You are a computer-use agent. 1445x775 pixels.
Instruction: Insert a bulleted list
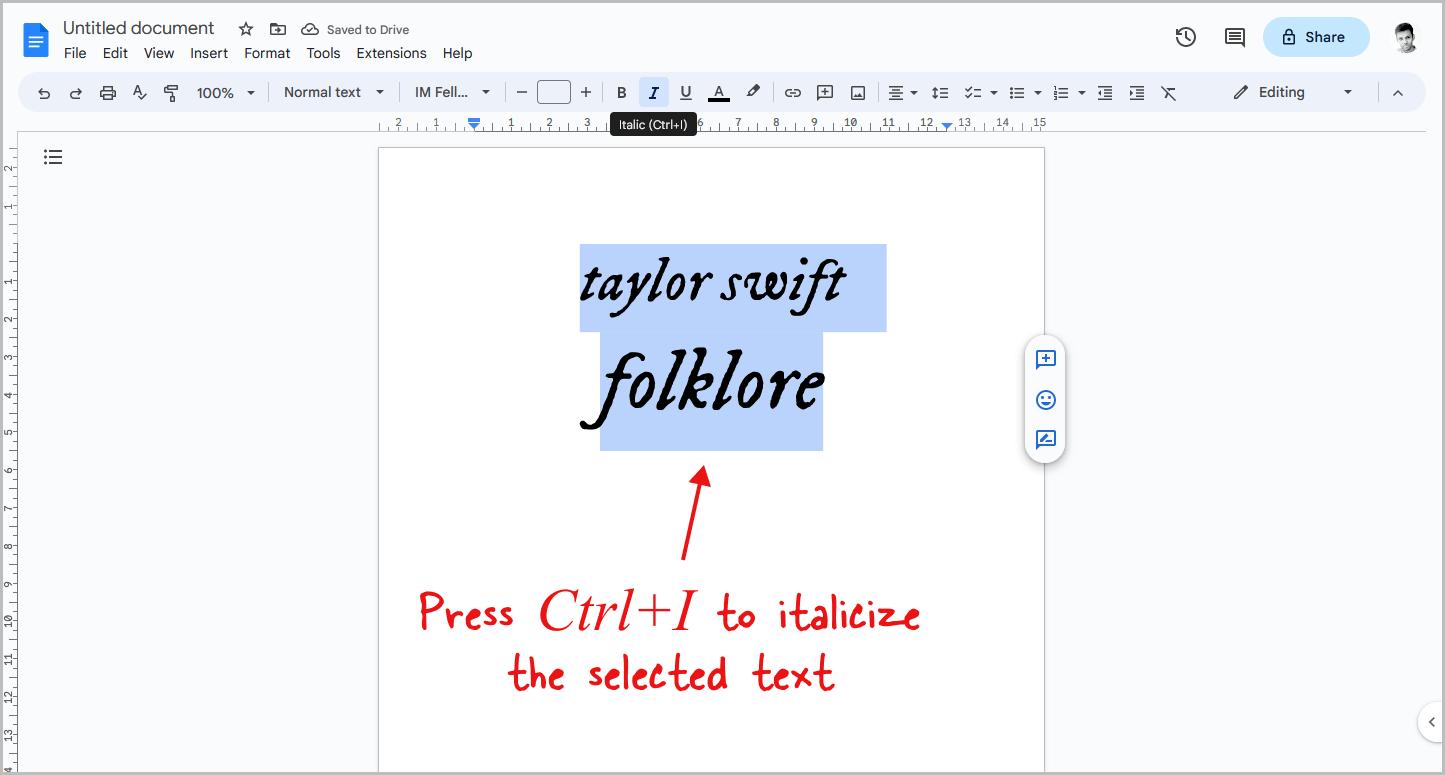[1017, 93]
